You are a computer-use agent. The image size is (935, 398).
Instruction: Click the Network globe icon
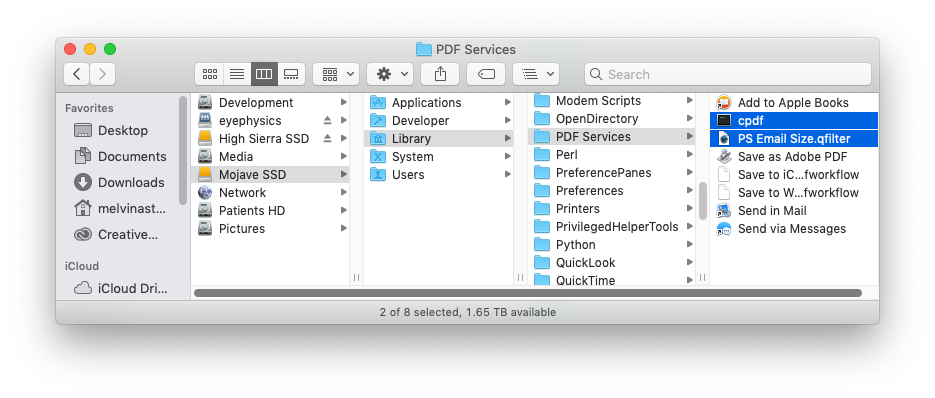pos(205,193)
